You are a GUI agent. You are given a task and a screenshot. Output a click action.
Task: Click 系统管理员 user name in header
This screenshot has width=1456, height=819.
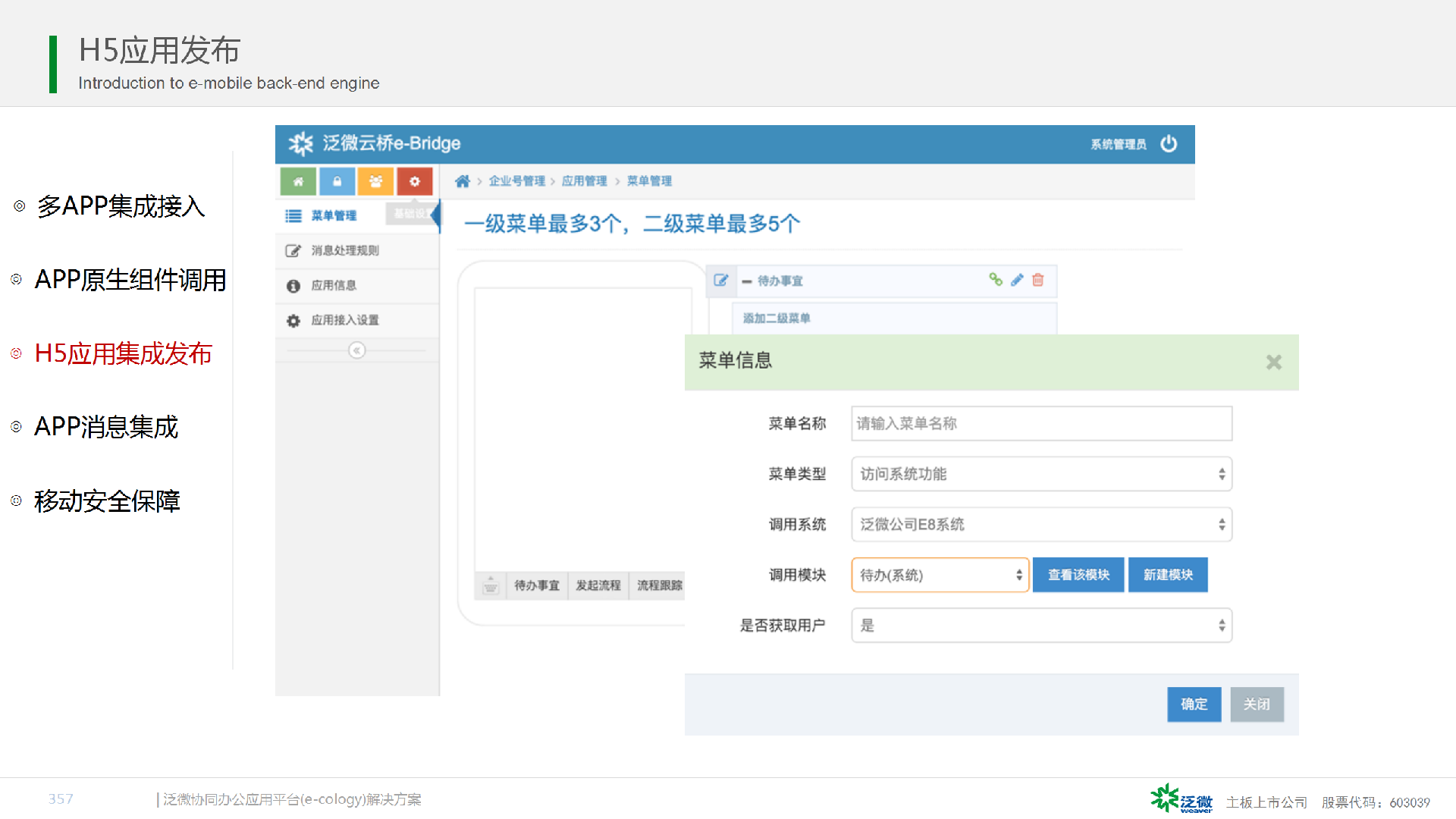1119,144
